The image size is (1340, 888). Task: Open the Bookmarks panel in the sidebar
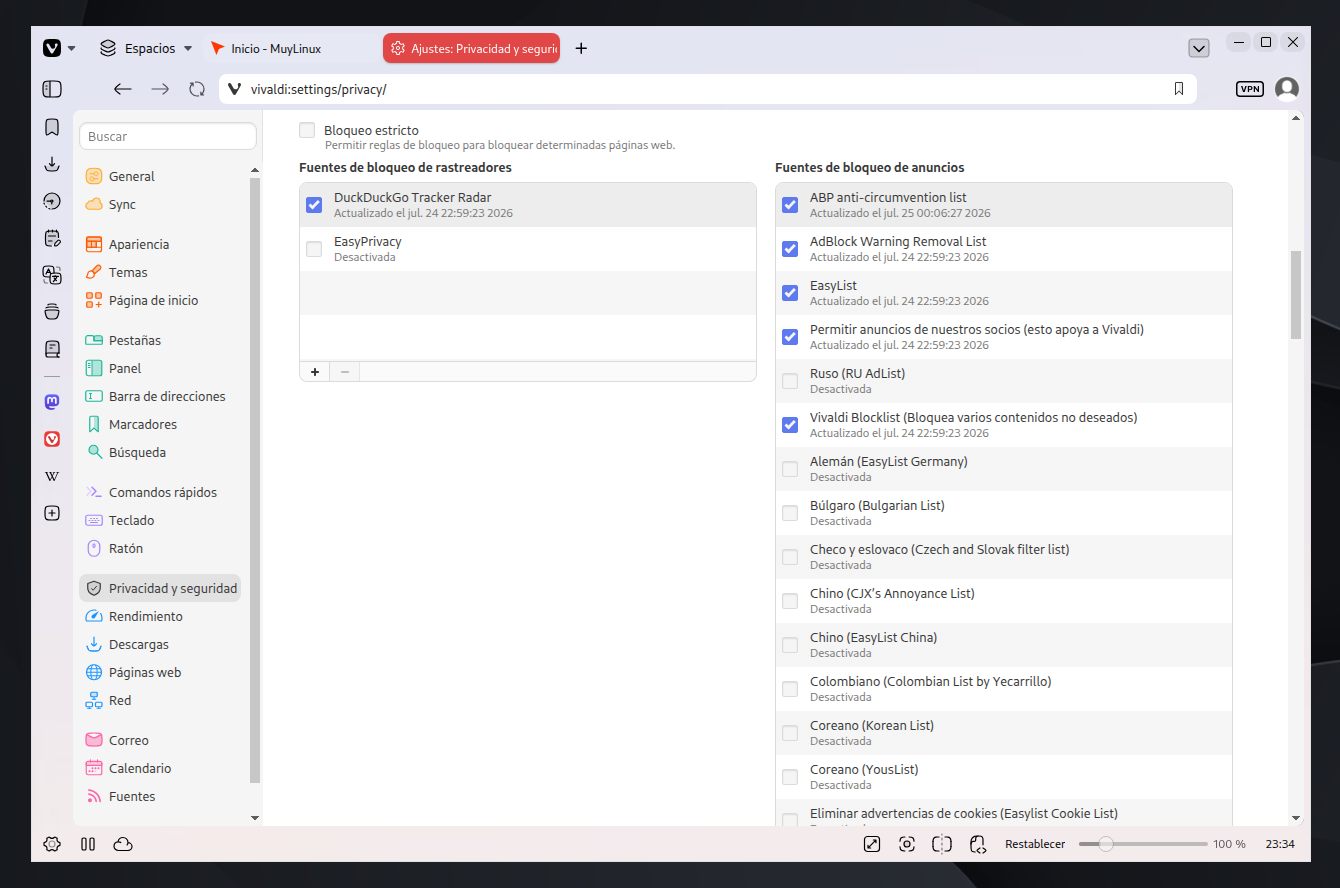pyautogui.click(x=52, y=127)
